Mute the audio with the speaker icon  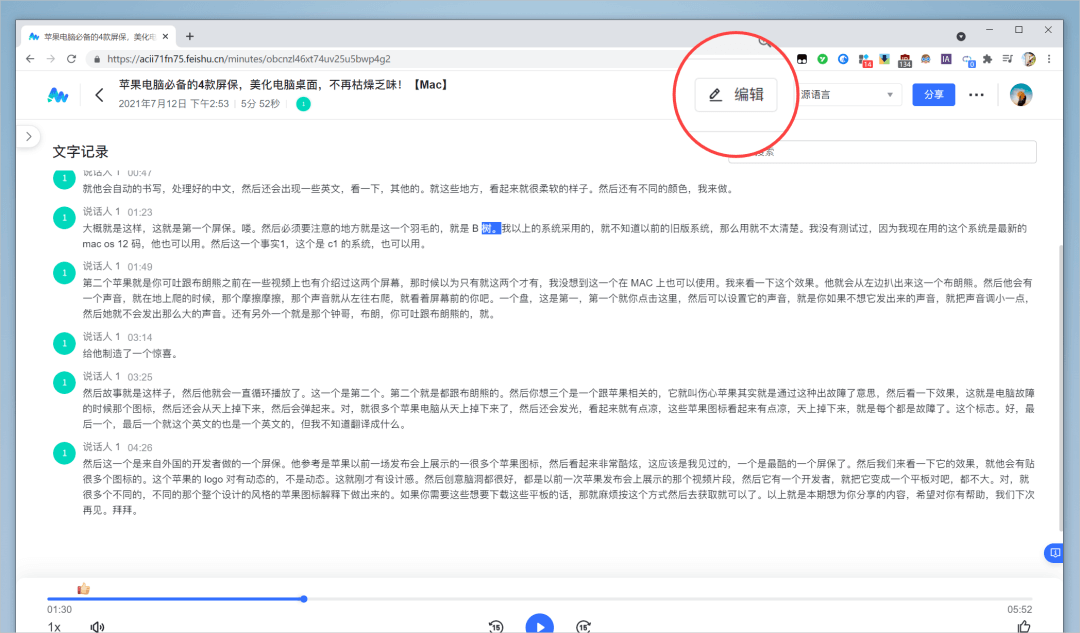tap(97, 627)
